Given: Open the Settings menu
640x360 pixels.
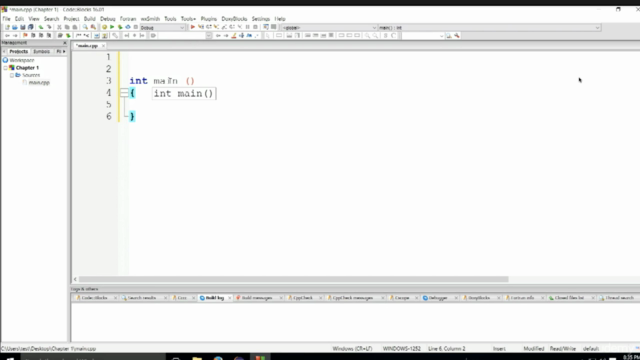Looking at the screenshot, I should [261, 19].
